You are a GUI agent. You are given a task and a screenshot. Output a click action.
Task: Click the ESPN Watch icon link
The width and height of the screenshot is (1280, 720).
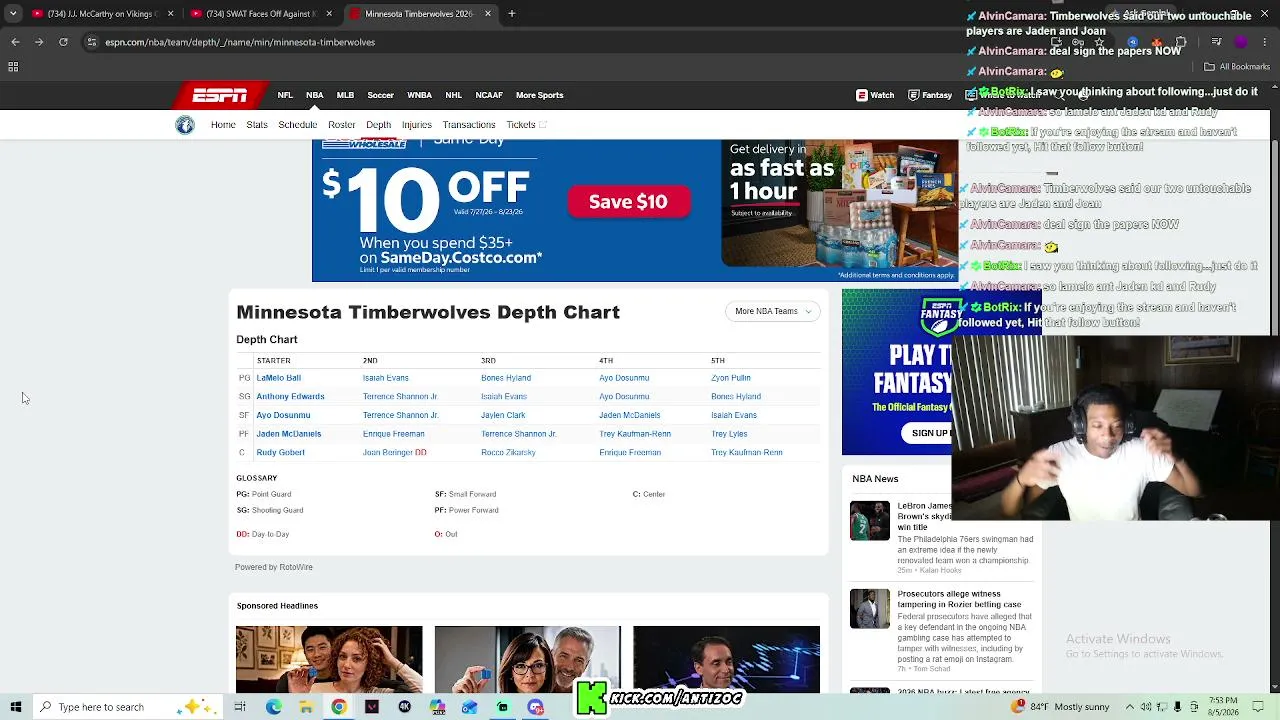coord(875,95)
